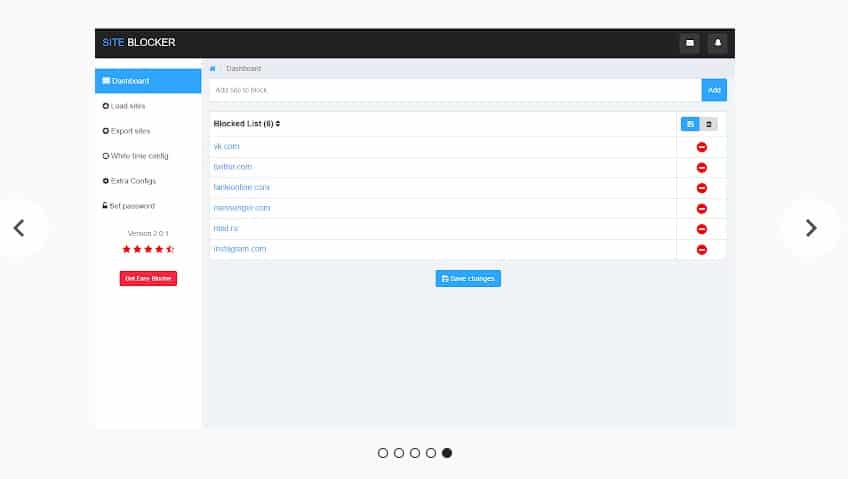Viewport: 848px width, 479px height.
Task: Click the blue Add button
Action: [714, 90]
